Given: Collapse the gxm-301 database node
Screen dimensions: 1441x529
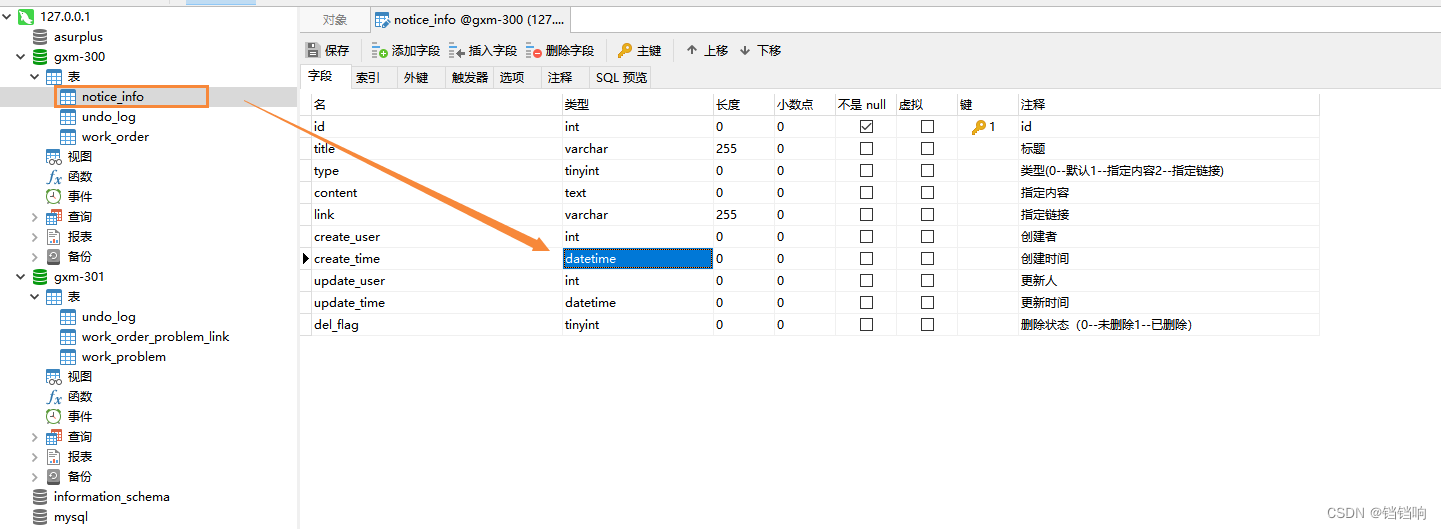Looking at the screenshot, I should 21,277.
